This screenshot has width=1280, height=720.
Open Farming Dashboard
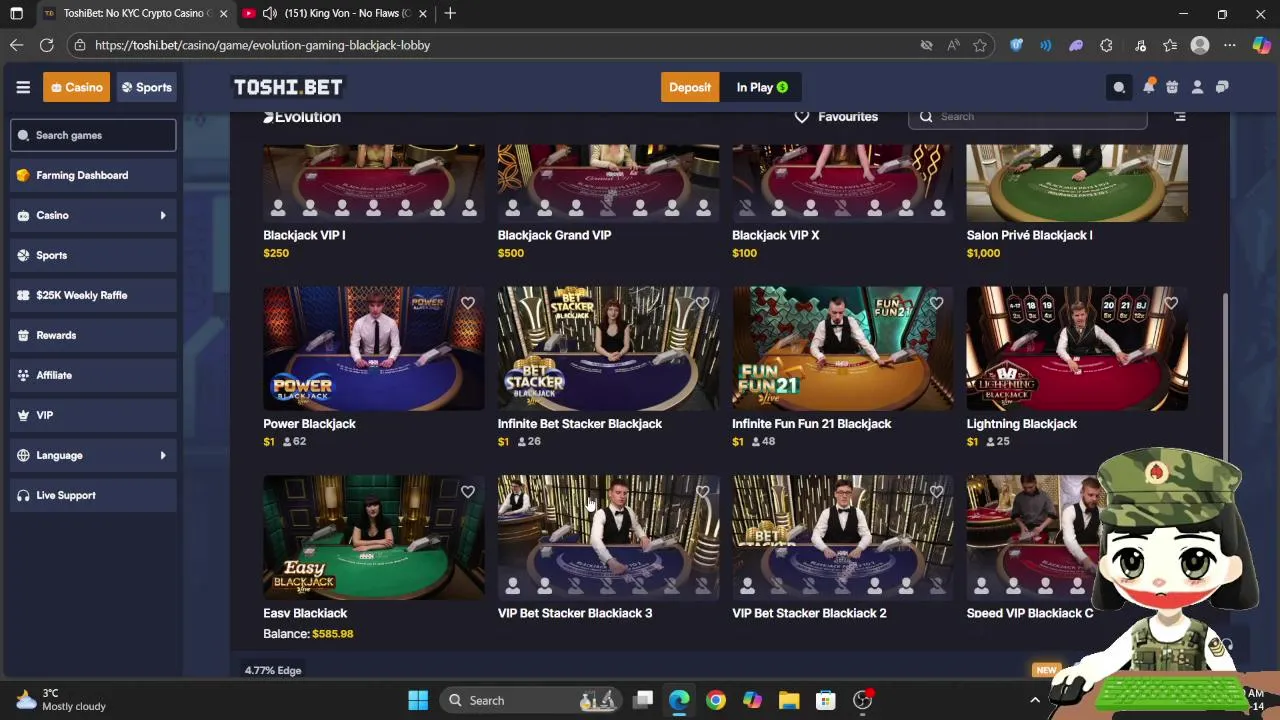tap(93, 175)
